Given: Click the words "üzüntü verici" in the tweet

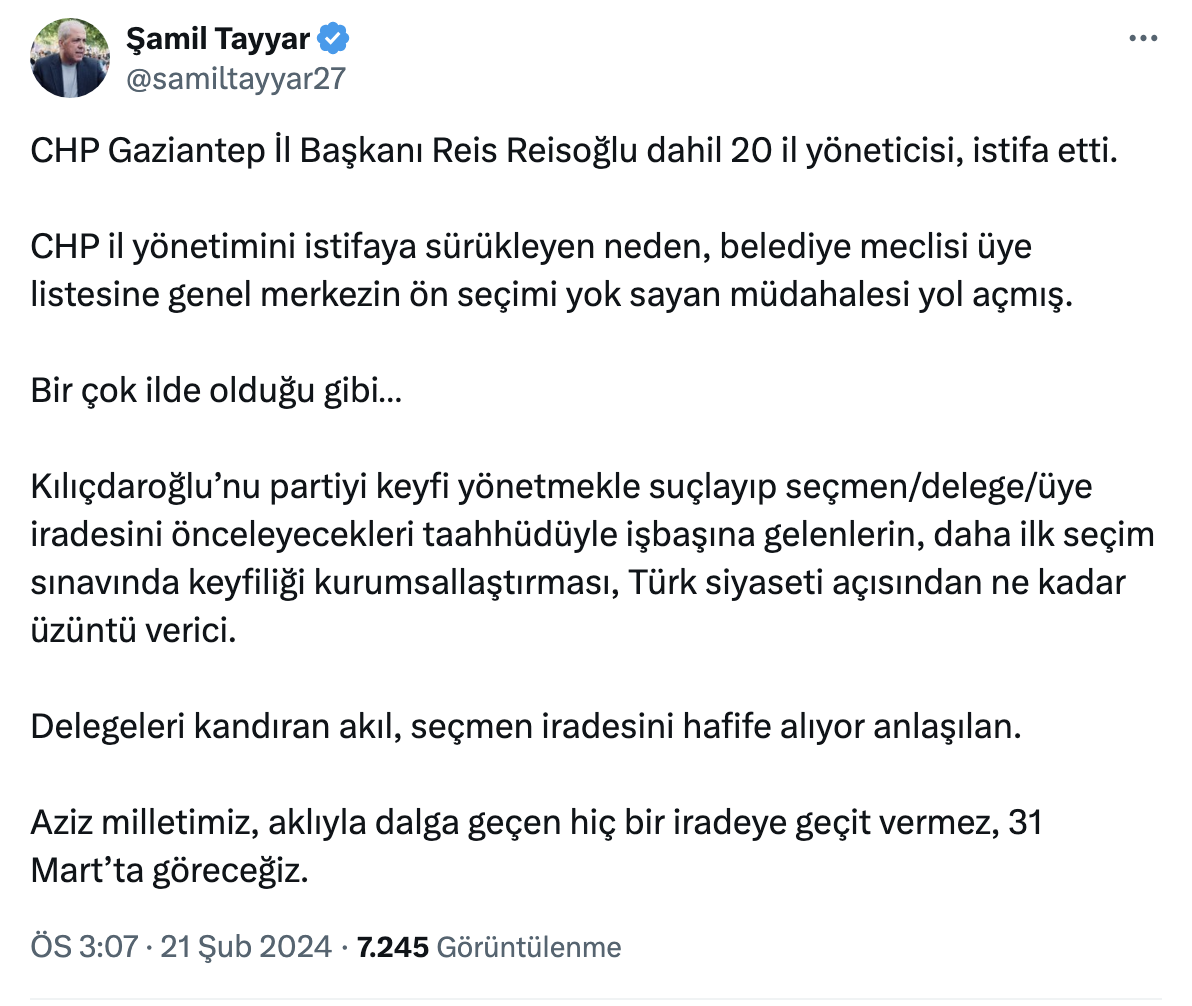Looking at the screenshot, I should [x=132, y=632].
